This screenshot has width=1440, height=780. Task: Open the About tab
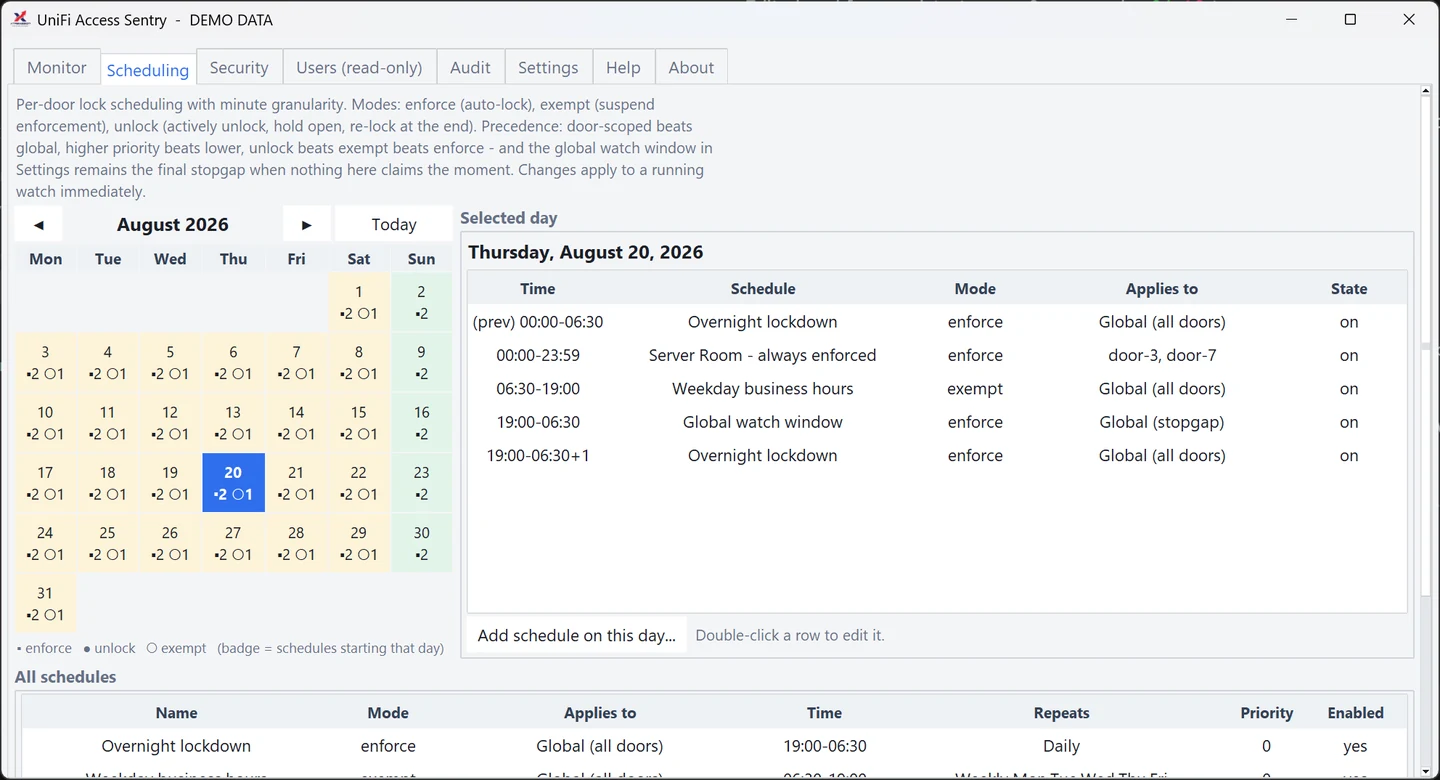tap(691, 67)
